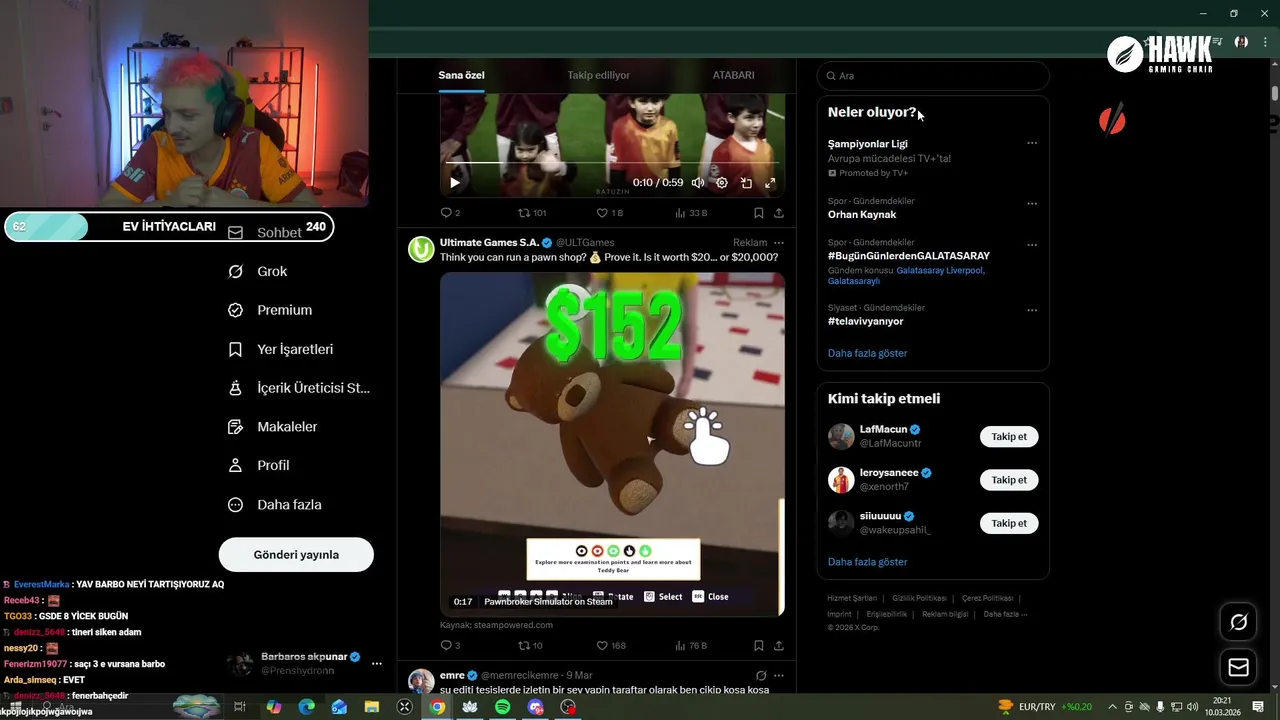The image size is (1280, 720).
Task: Open floating messages envelope button
Action: pyautogui.click(x=1239, y=667)
